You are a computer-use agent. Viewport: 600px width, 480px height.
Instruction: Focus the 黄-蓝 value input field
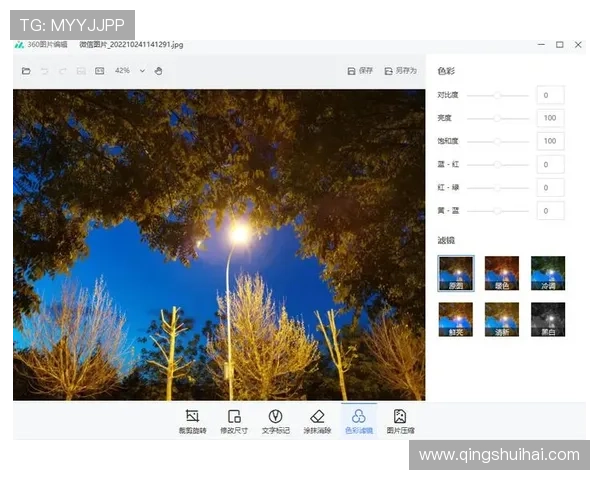(550, 211)
